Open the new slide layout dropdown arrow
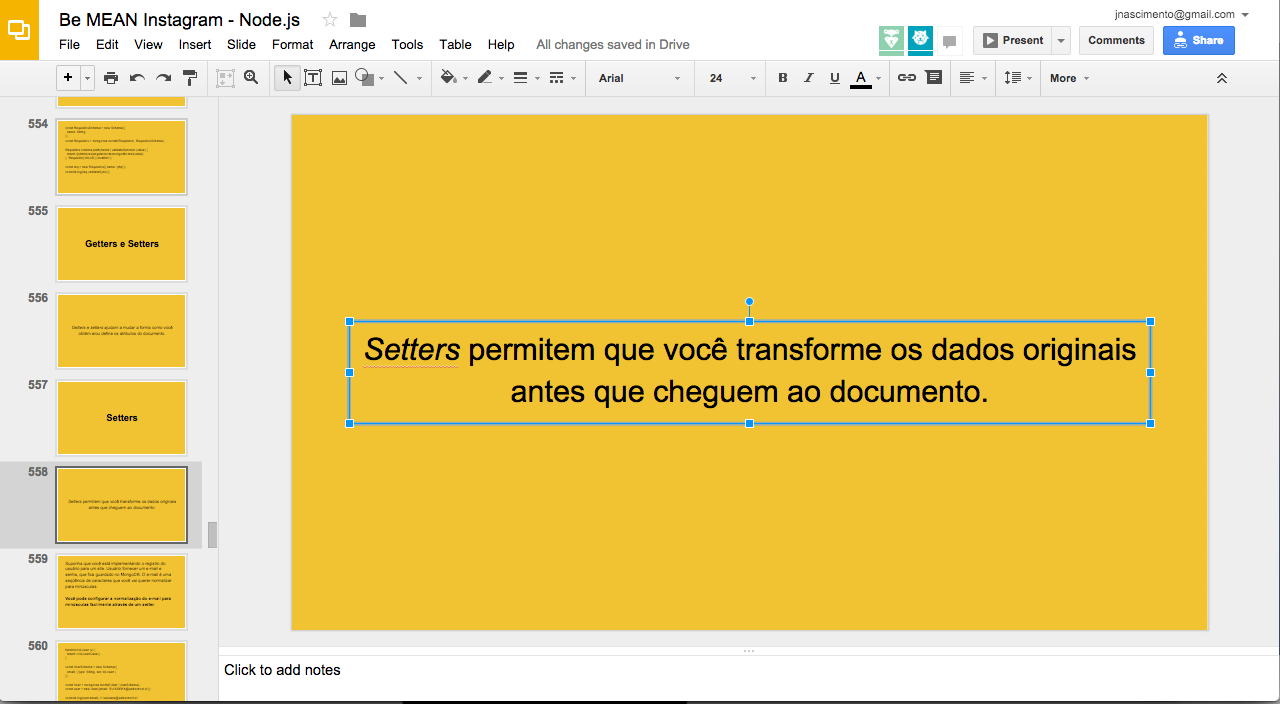The image size is (1280, 704). click(88, 78)
